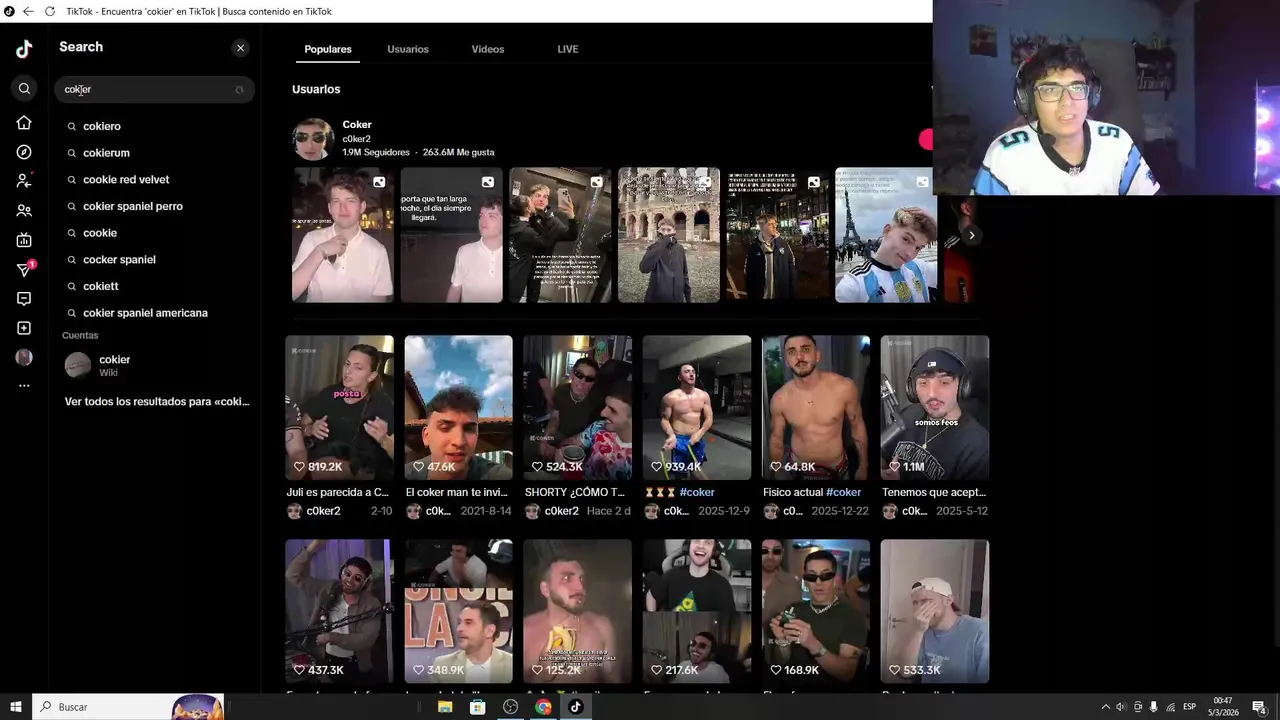Open video with 1.1M likes
1280x720 pixels.
(x=935, y=407)
